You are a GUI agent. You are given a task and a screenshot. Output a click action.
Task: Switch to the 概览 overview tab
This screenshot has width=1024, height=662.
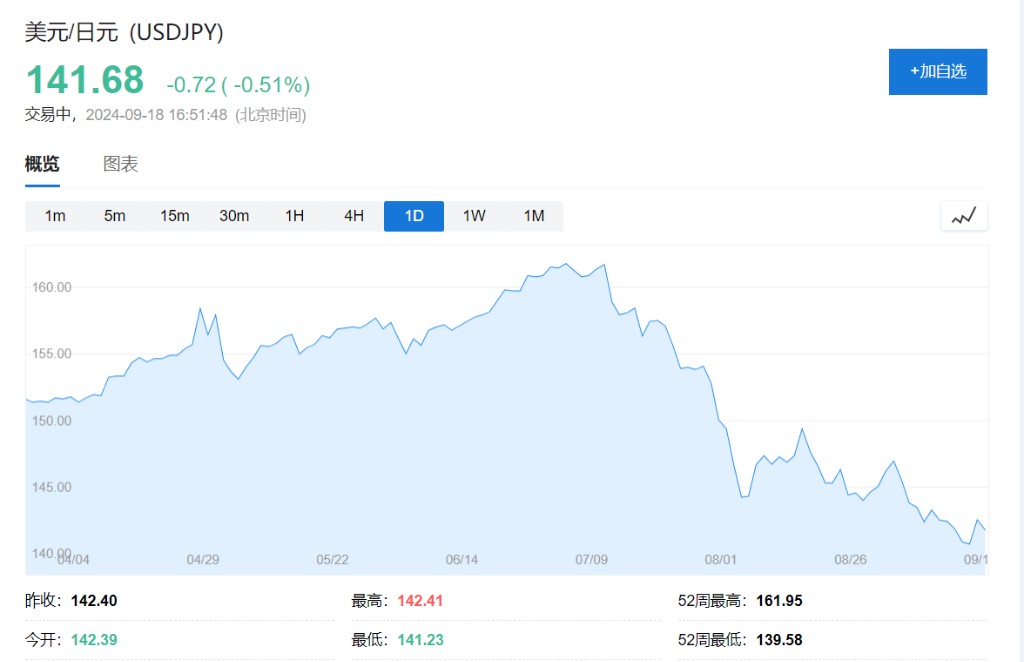coord(42,165)
